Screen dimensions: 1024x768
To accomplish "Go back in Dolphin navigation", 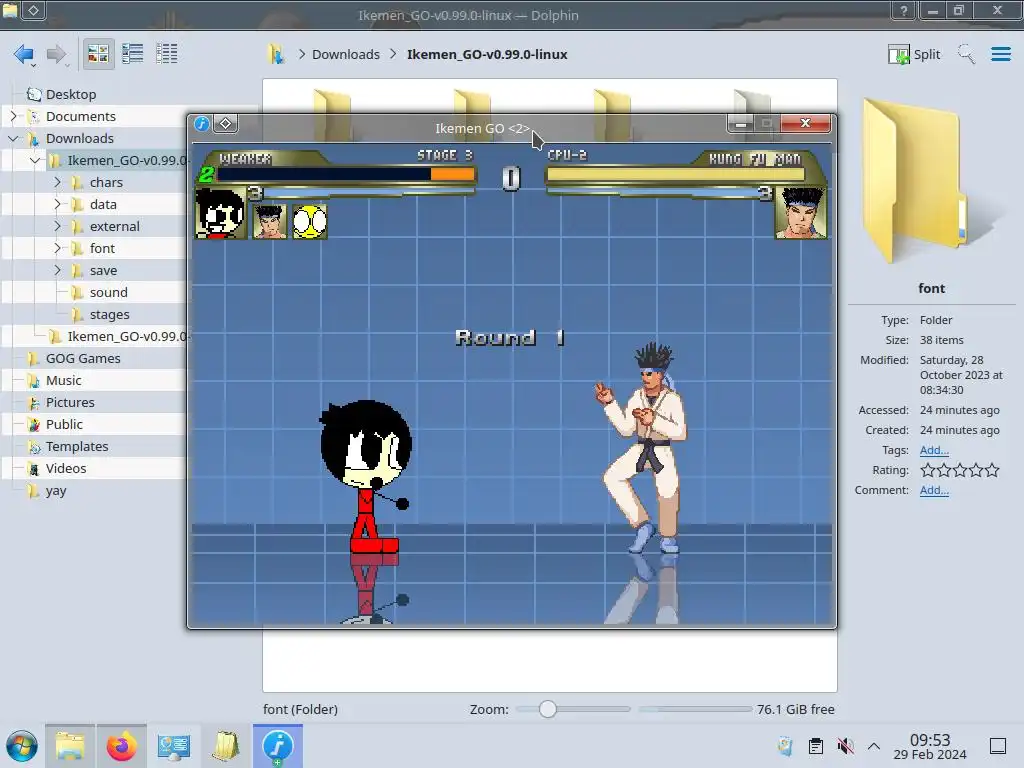I will 24,54.
